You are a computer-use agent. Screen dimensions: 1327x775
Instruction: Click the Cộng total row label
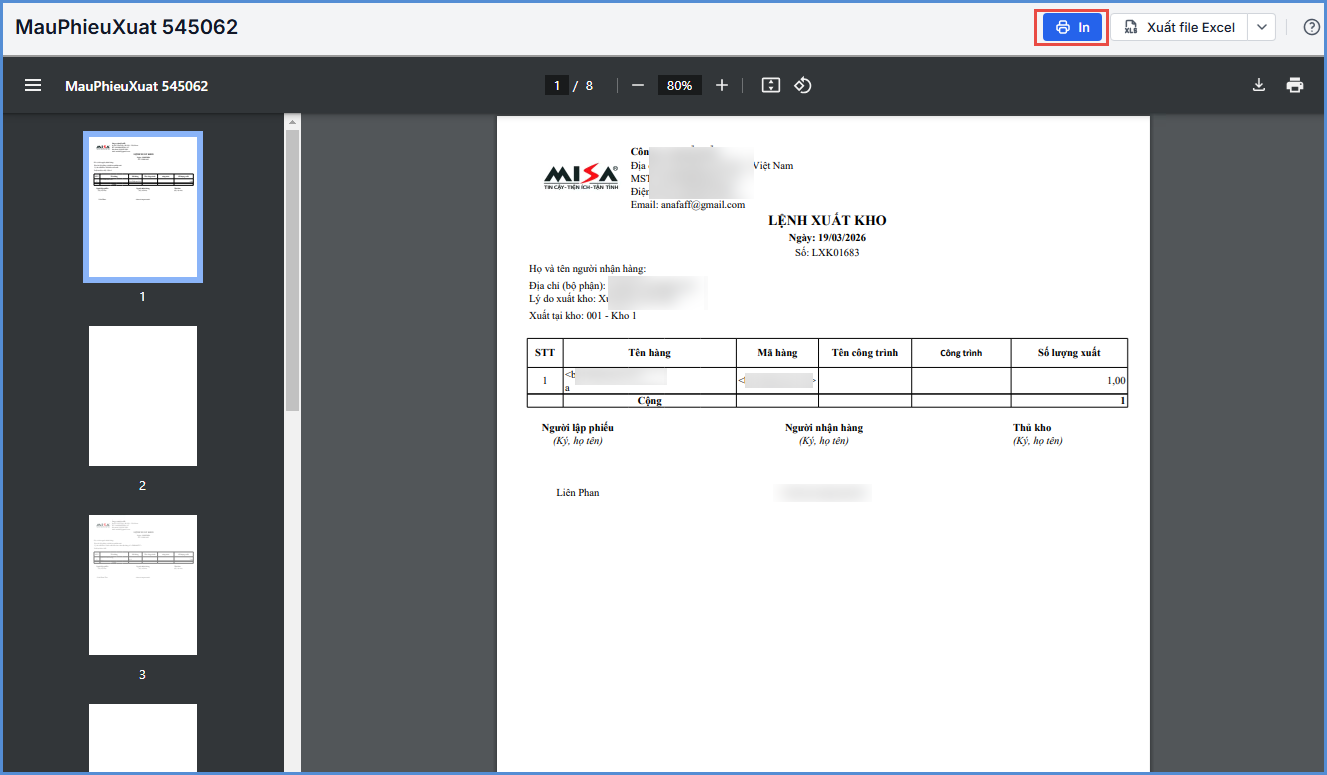tap(650, 401)
